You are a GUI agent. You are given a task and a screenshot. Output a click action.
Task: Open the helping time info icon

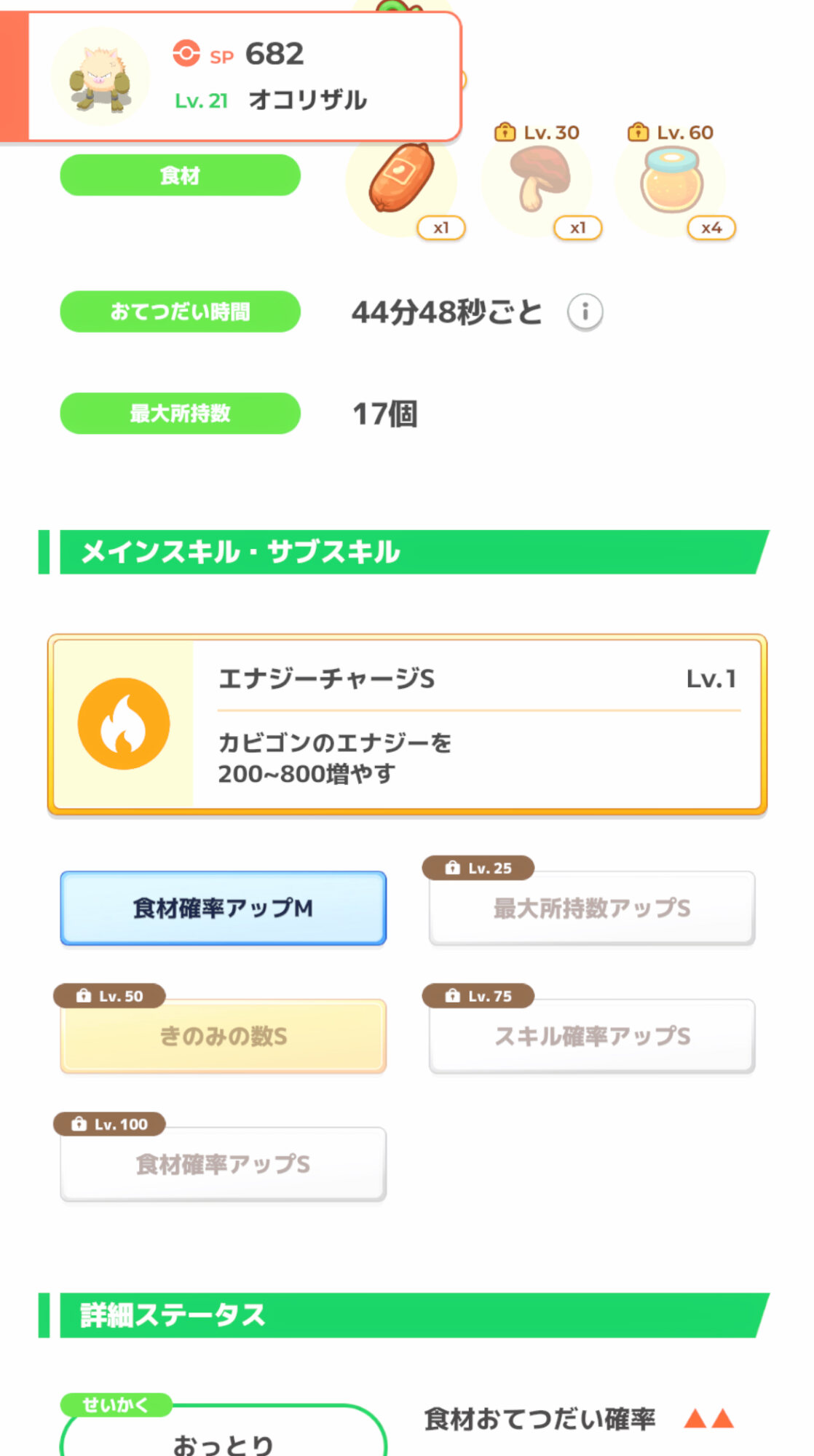pos(585,312)
